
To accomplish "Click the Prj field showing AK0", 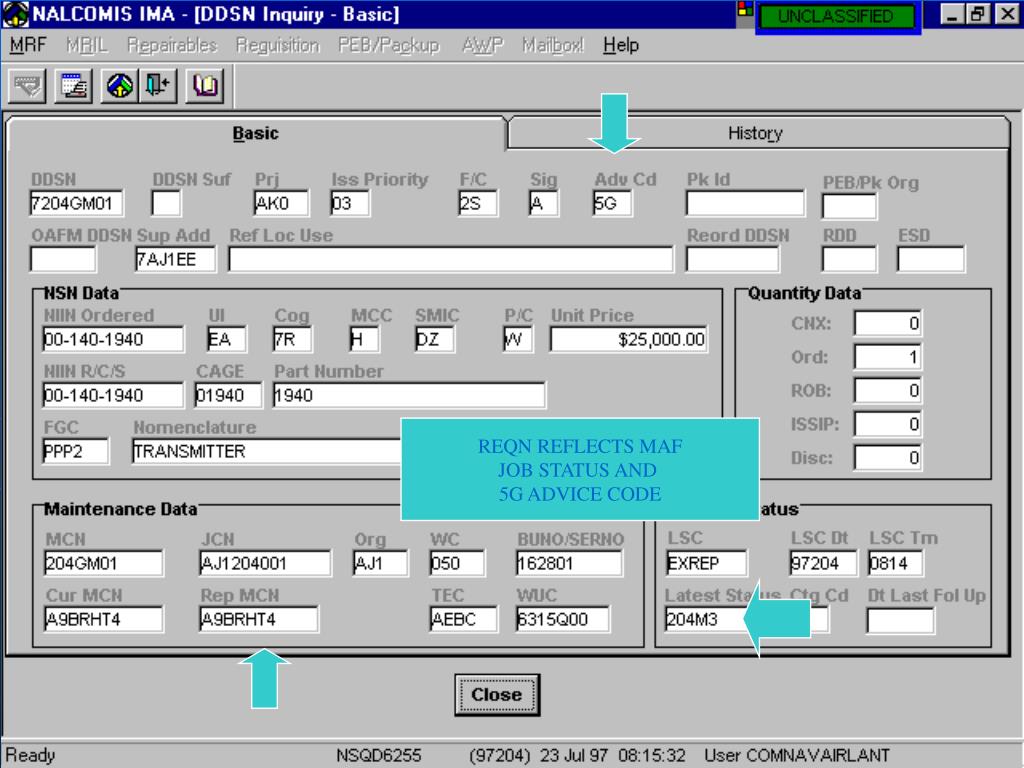I will click(x=280, y=203).
